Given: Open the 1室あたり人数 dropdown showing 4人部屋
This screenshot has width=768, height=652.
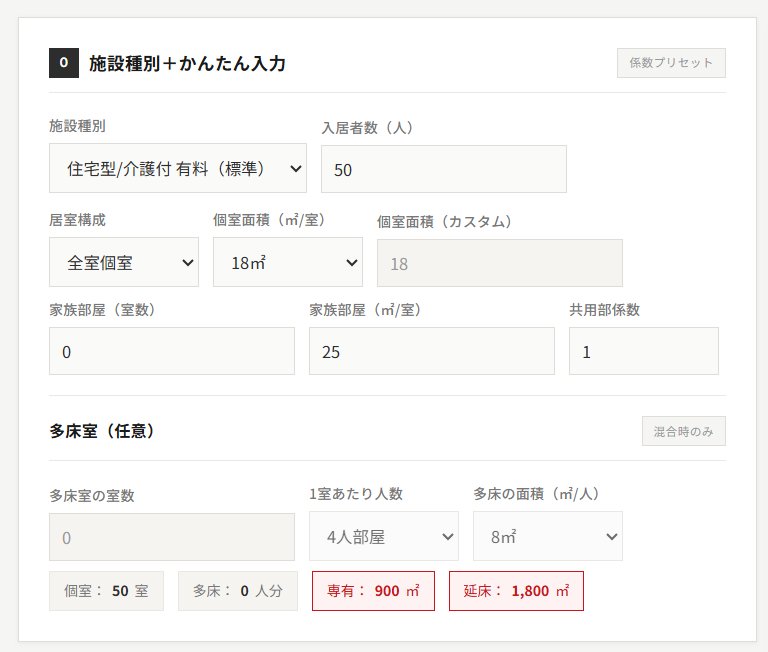Looking at the screenshot, I should pos(384,536).
